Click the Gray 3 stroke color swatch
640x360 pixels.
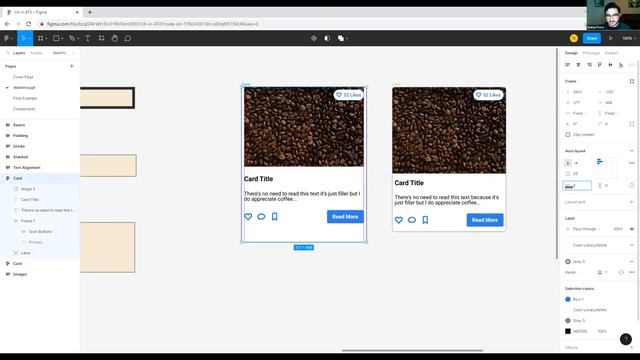pyautogui.click(x=568, y=262)
